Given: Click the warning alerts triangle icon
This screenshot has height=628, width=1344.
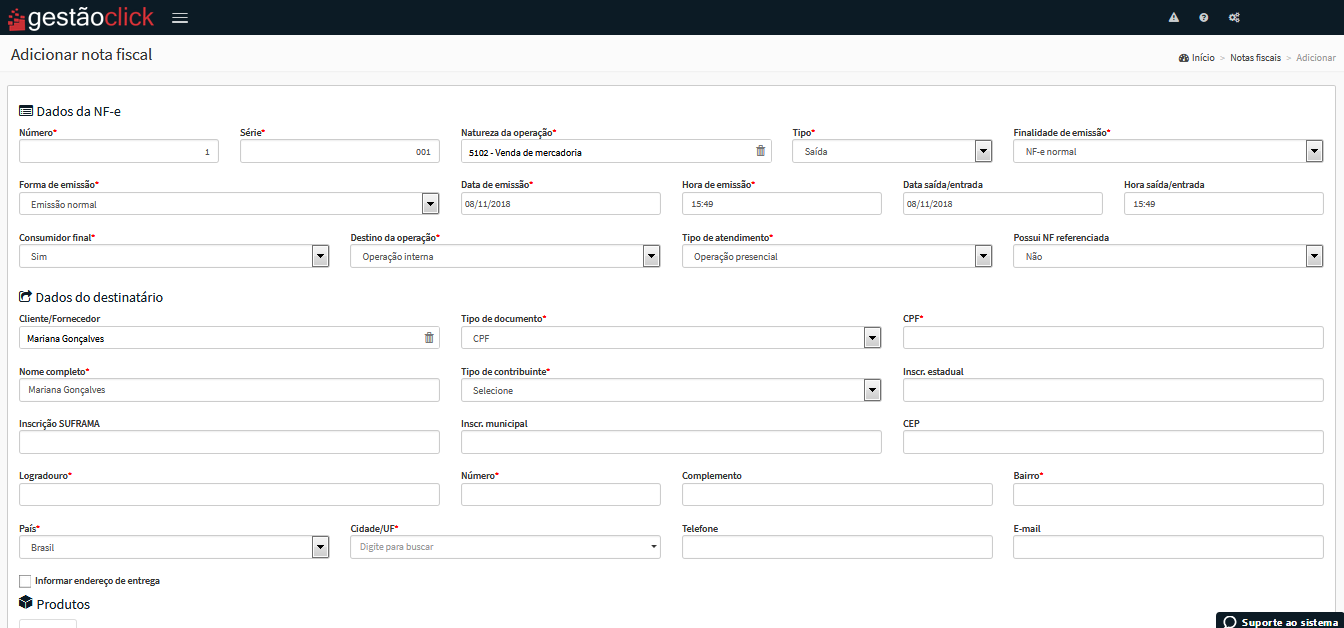Looking at the screenshot, I should 1174,18.
